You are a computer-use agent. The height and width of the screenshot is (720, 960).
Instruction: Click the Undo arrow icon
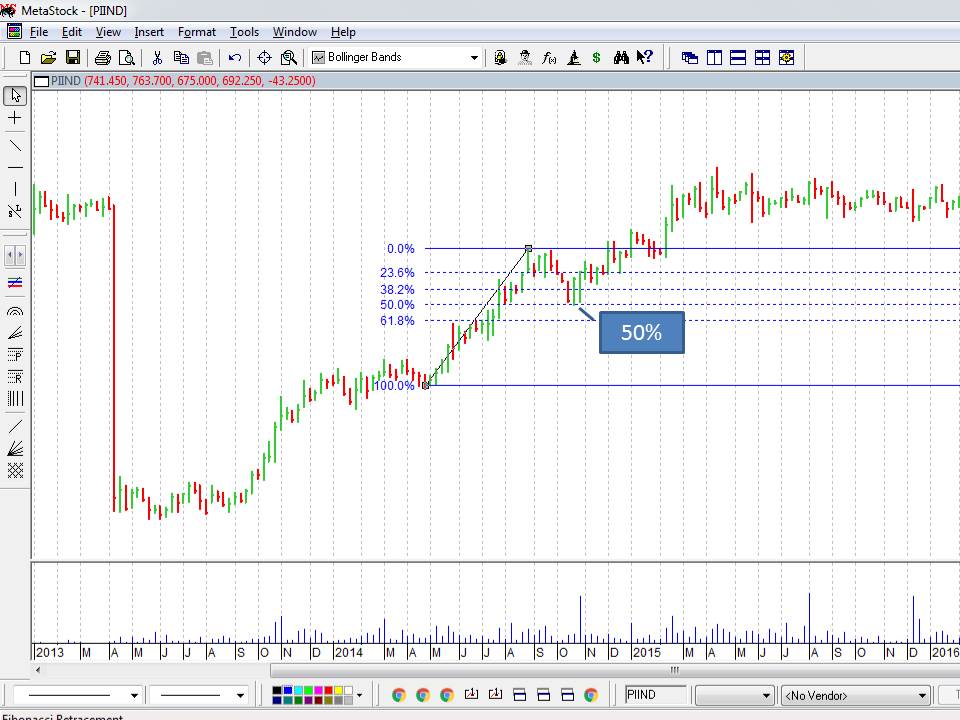(235, 58)
